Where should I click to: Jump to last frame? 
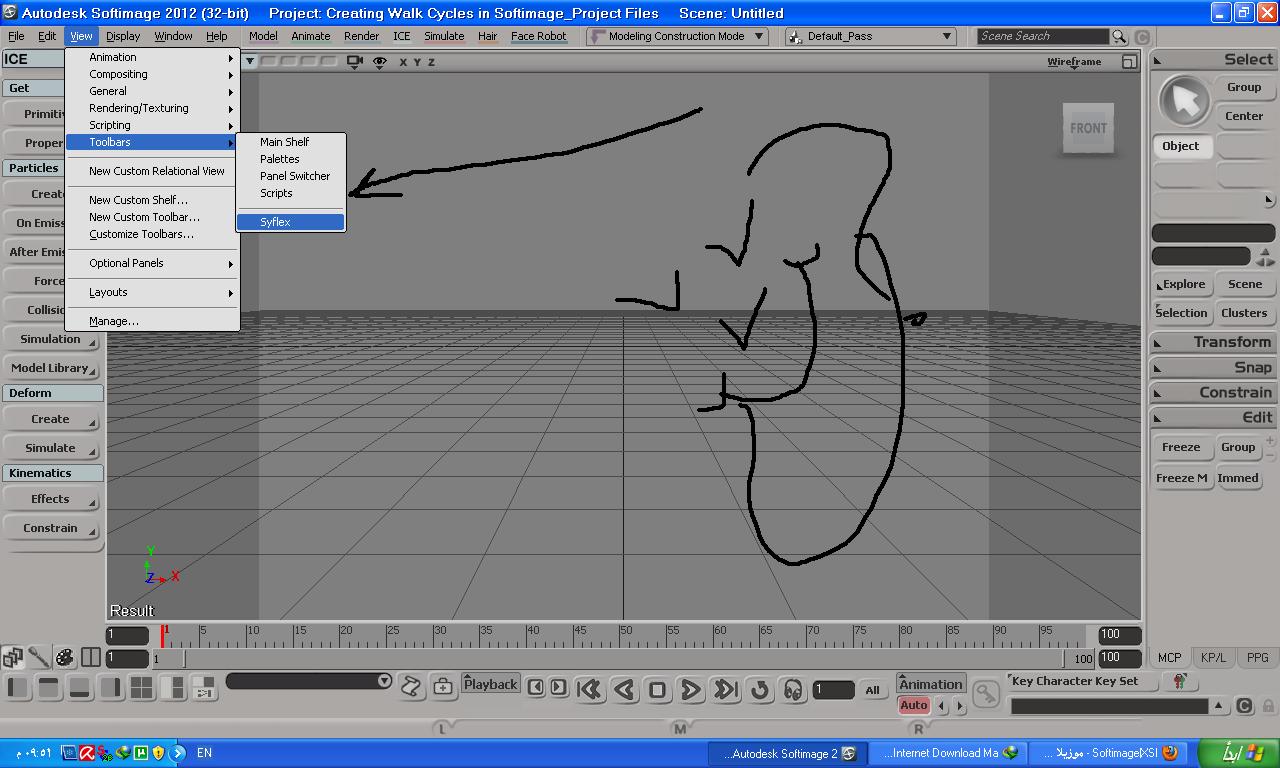(725, 689)
